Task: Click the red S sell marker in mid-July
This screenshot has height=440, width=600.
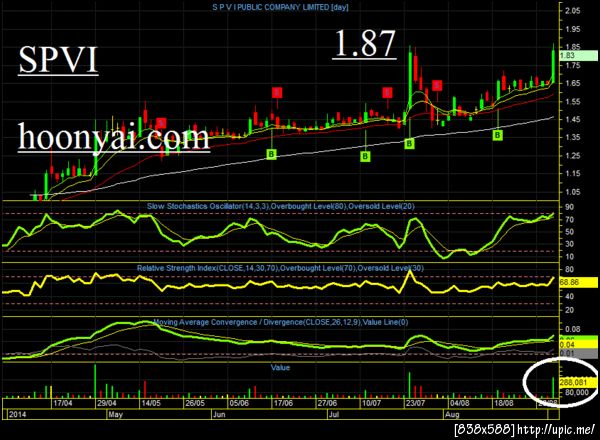Action: [x=387, y=92]
